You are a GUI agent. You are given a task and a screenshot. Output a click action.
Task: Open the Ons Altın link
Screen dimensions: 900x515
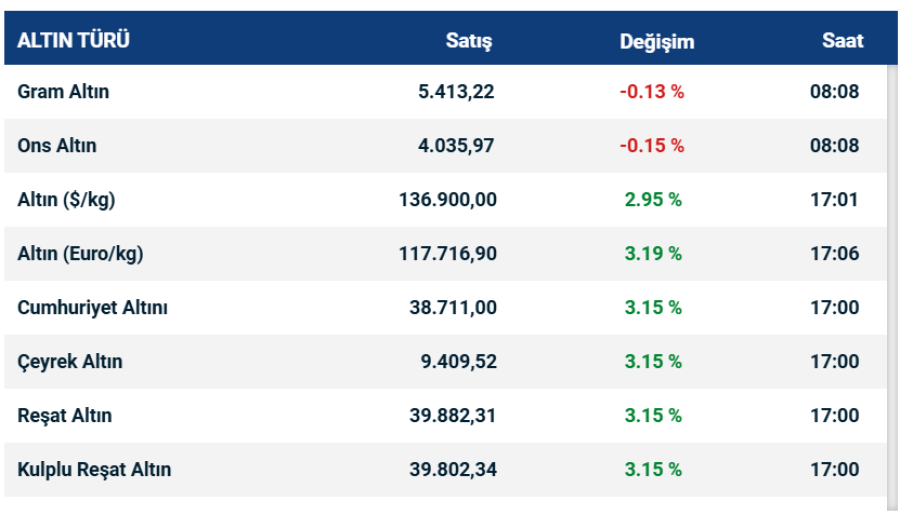(57, 146)
